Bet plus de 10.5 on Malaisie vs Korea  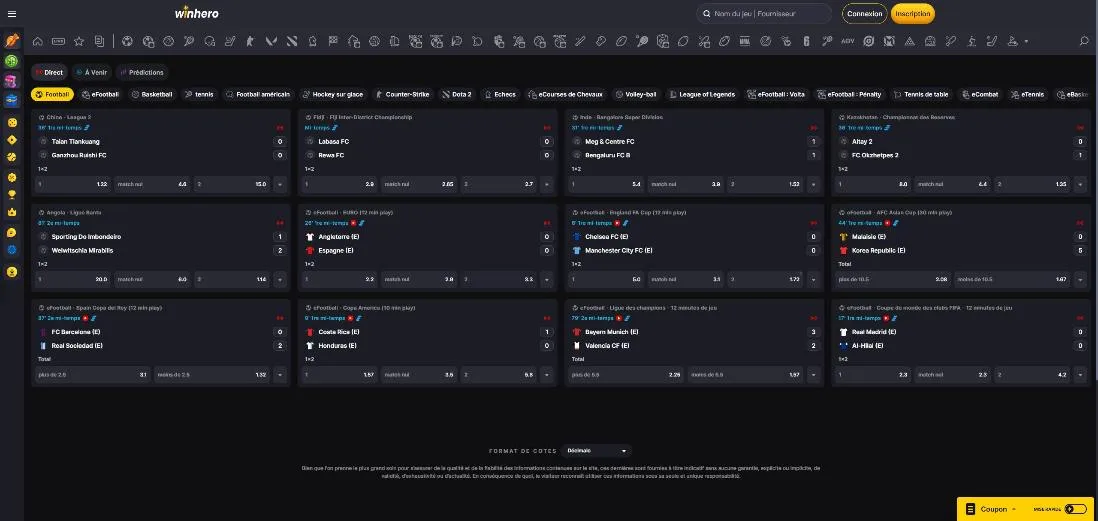pyautogui.click(x=893, y=279)
